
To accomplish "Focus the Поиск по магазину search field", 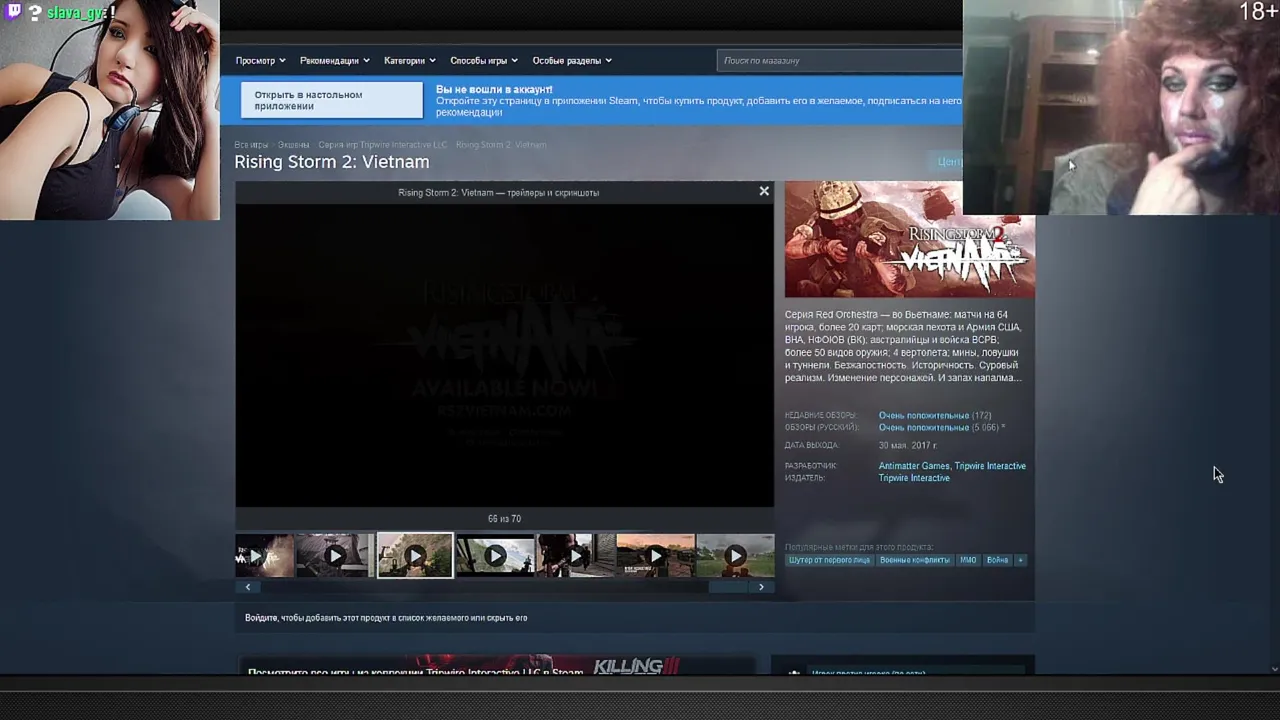I will click(x=839, y=60).
